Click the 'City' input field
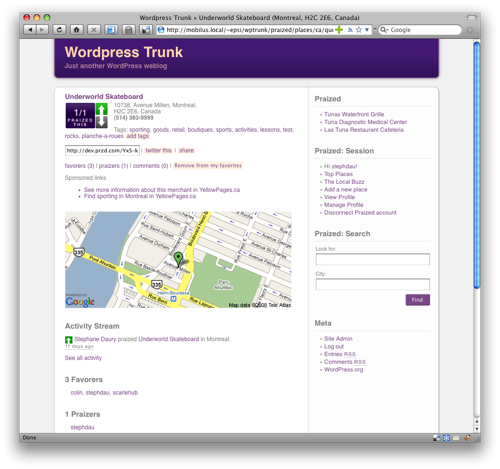Image resolution: width=500 pixels, height=469 pixels. click(x=373, y=284)
